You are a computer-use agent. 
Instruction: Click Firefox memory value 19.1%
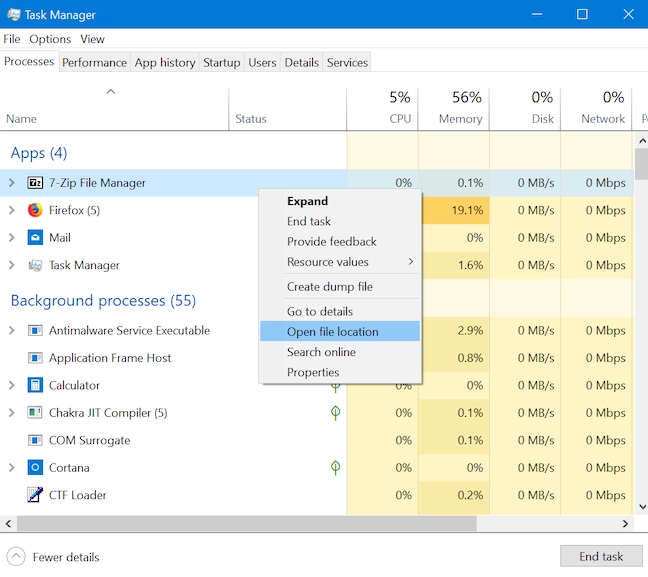click(467, 210)
